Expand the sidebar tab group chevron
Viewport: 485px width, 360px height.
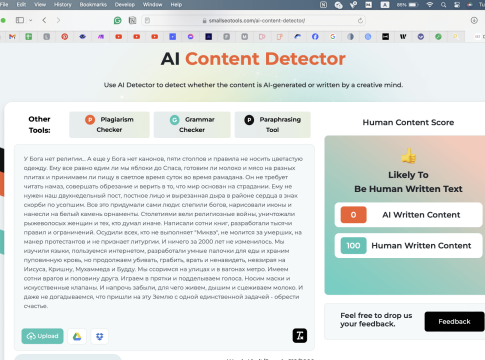[31, 20]
